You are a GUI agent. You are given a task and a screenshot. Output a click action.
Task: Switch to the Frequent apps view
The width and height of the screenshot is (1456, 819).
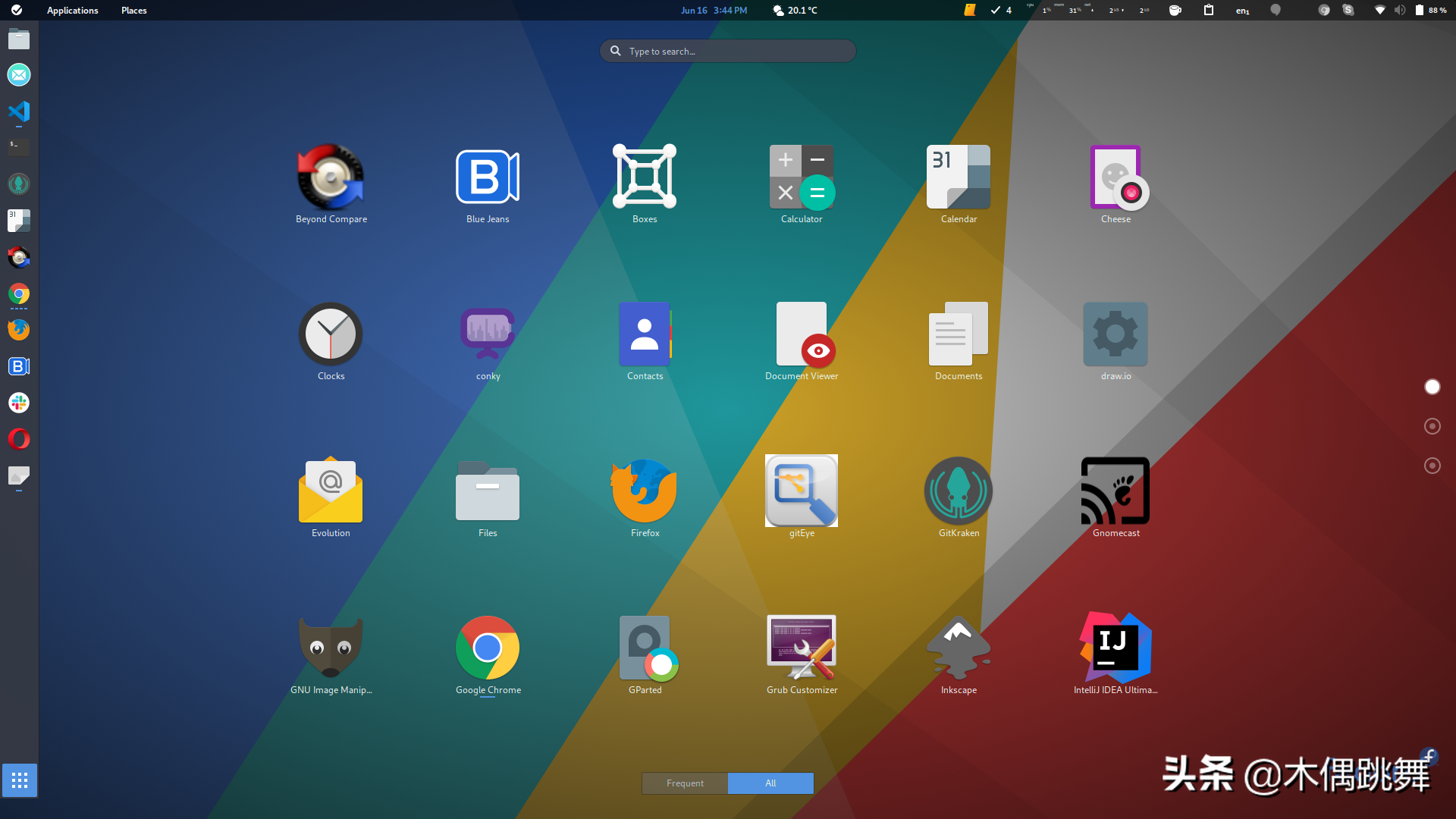685,783
